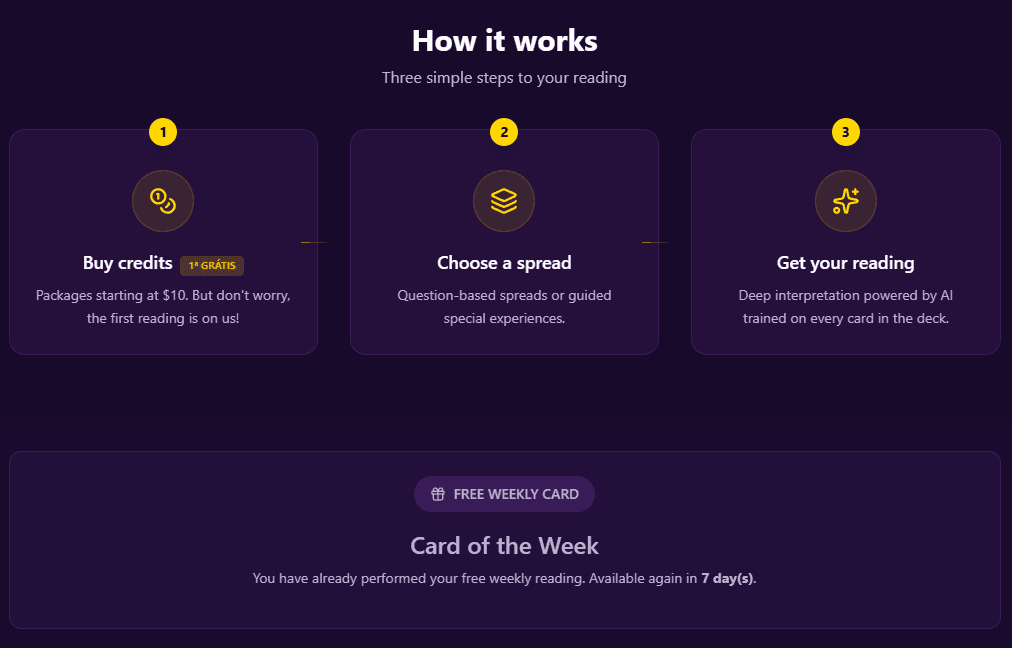This screenshot has height=648, width=1012.
Task: Click the 1ª GRÁTIS badge next to Buy credits
Action: pos(211,265)
